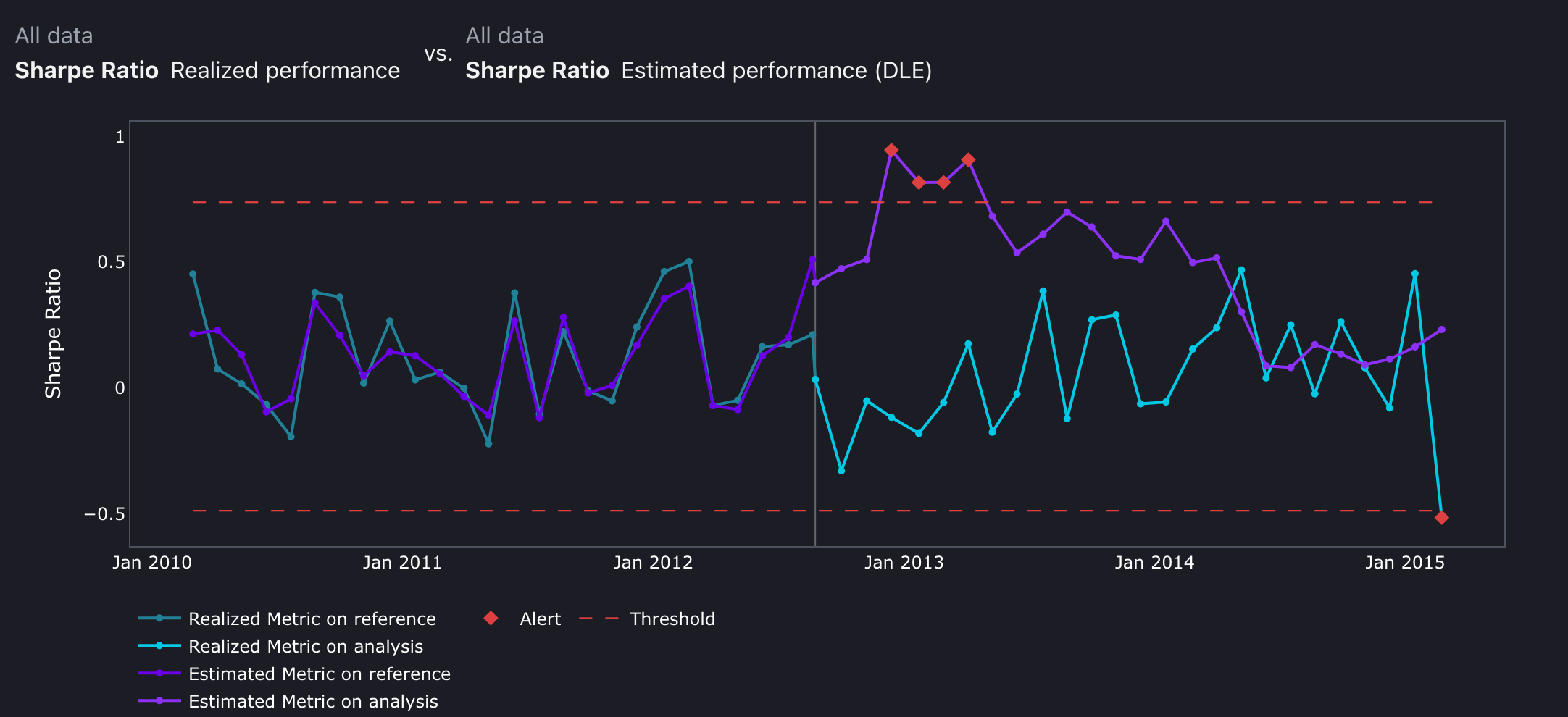Select the Sharpe Ratio Estimated performance (DLE) title
This screenshot has width=1568, height=717.
pyautogui.click(x=699, y=70)
